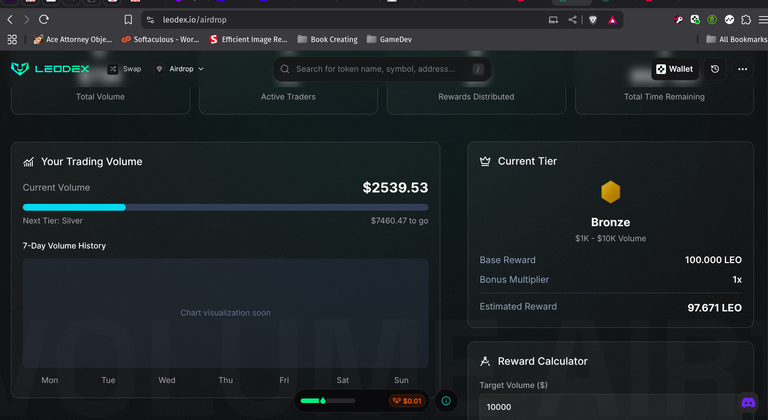Click the Leodex logo

50,69
